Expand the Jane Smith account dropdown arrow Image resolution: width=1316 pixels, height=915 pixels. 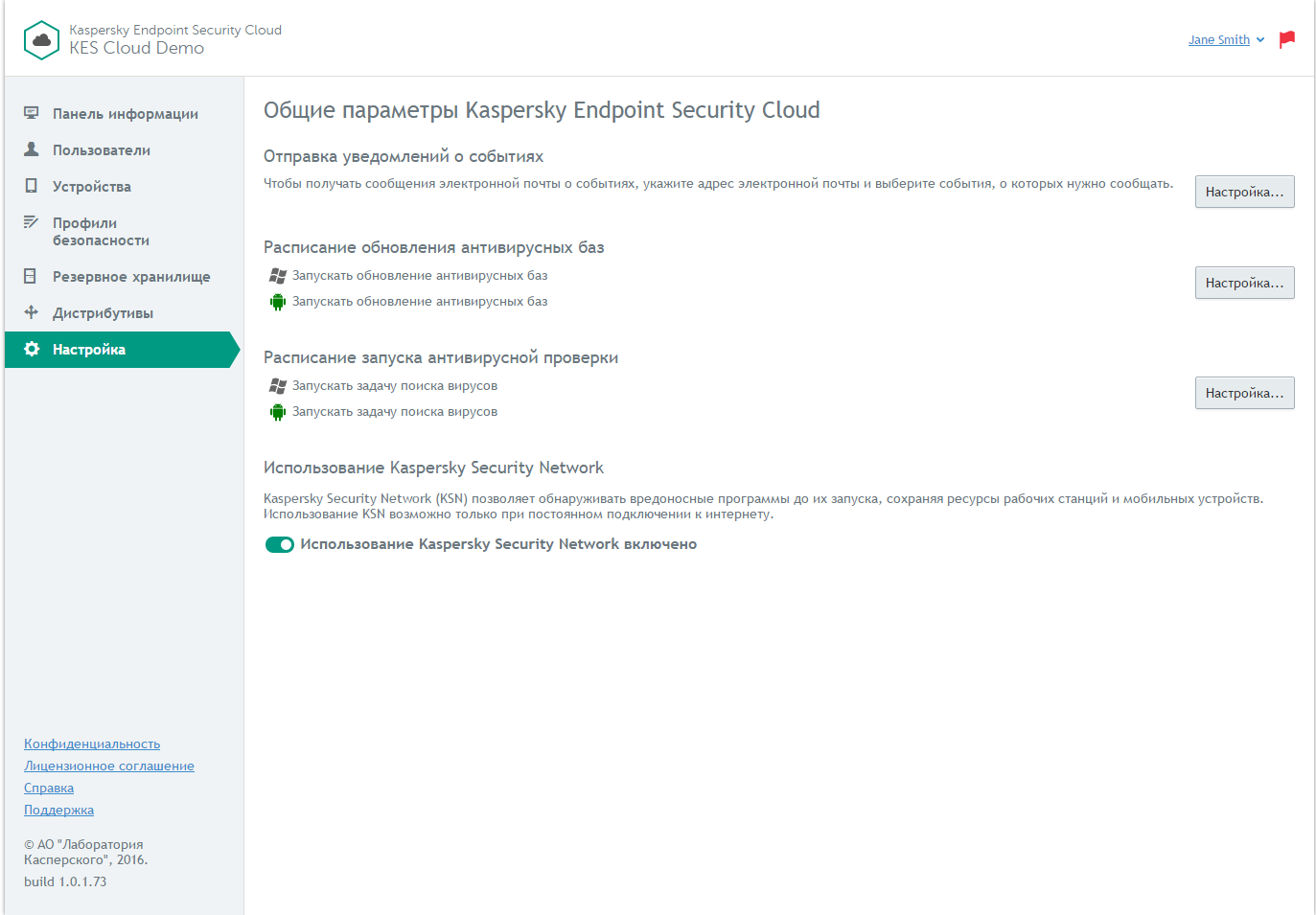(x=1260, y=40)
